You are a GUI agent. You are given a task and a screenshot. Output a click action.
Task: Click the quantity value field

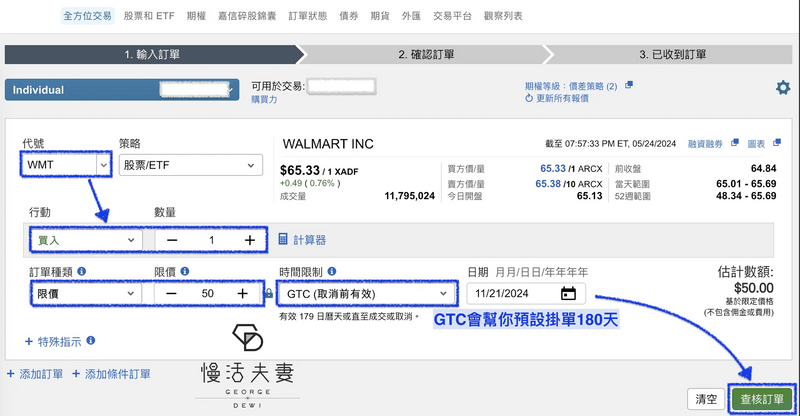(x=211, y=240)
